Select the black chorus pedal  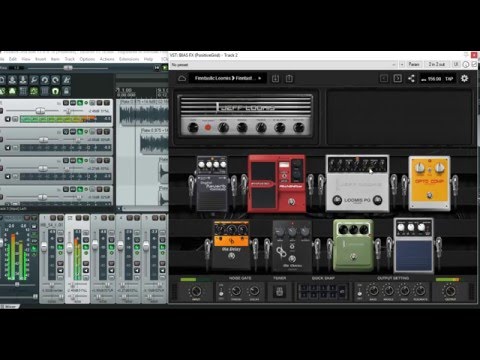pyautogui.click(x=292, y=246)
